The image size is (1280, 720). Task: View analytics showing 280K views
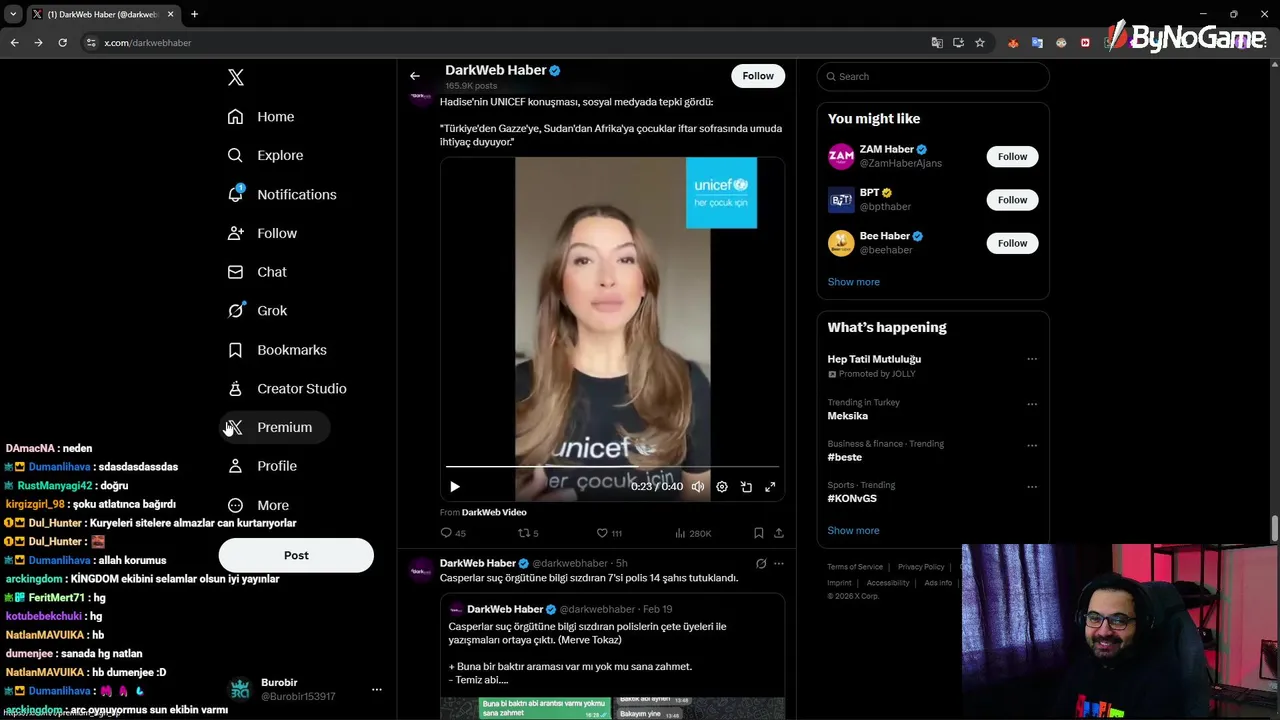point(693,533)
